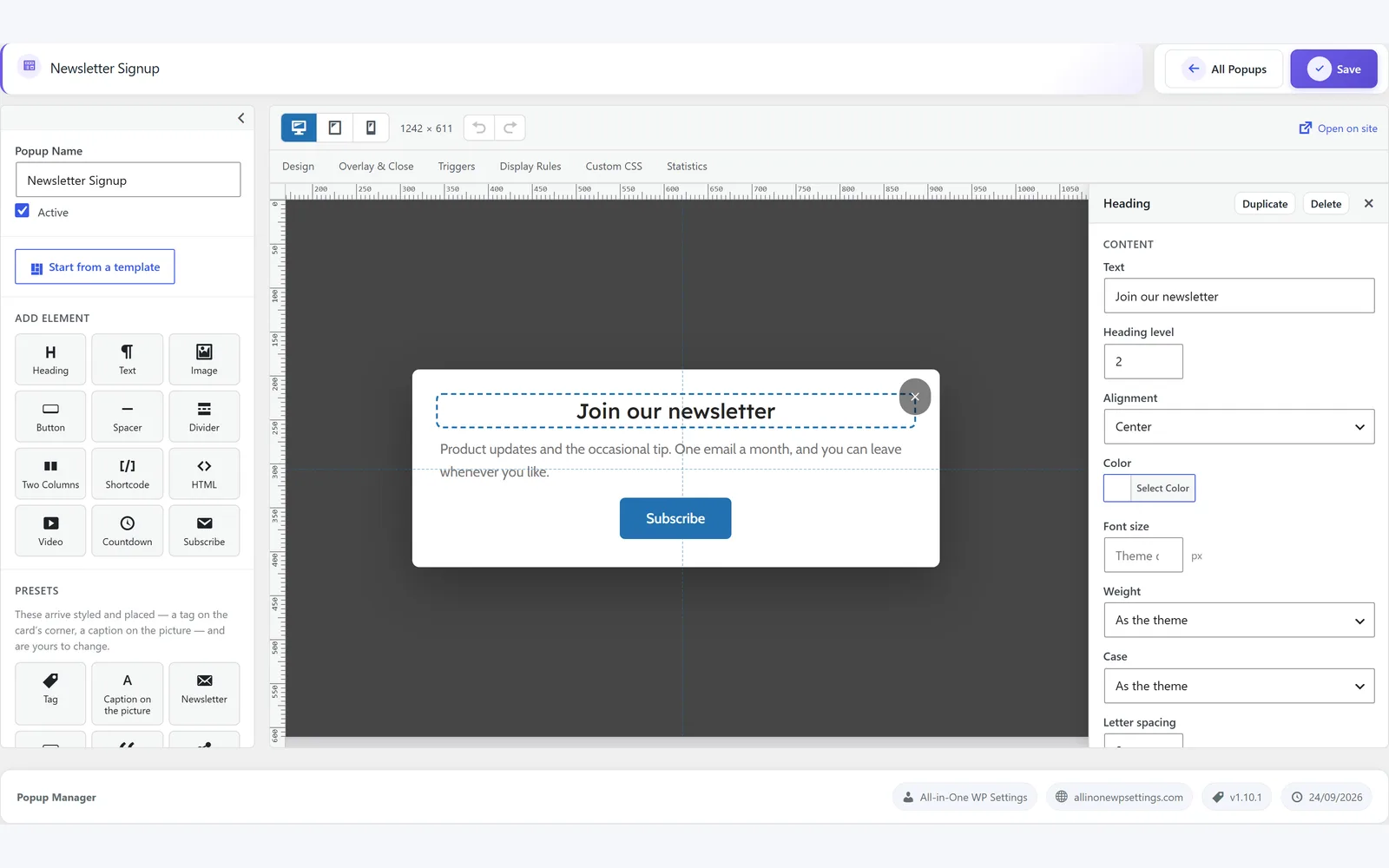This screenshot has height=868, width=1389.
Task: Redo the last change
Action: [510, 128]
